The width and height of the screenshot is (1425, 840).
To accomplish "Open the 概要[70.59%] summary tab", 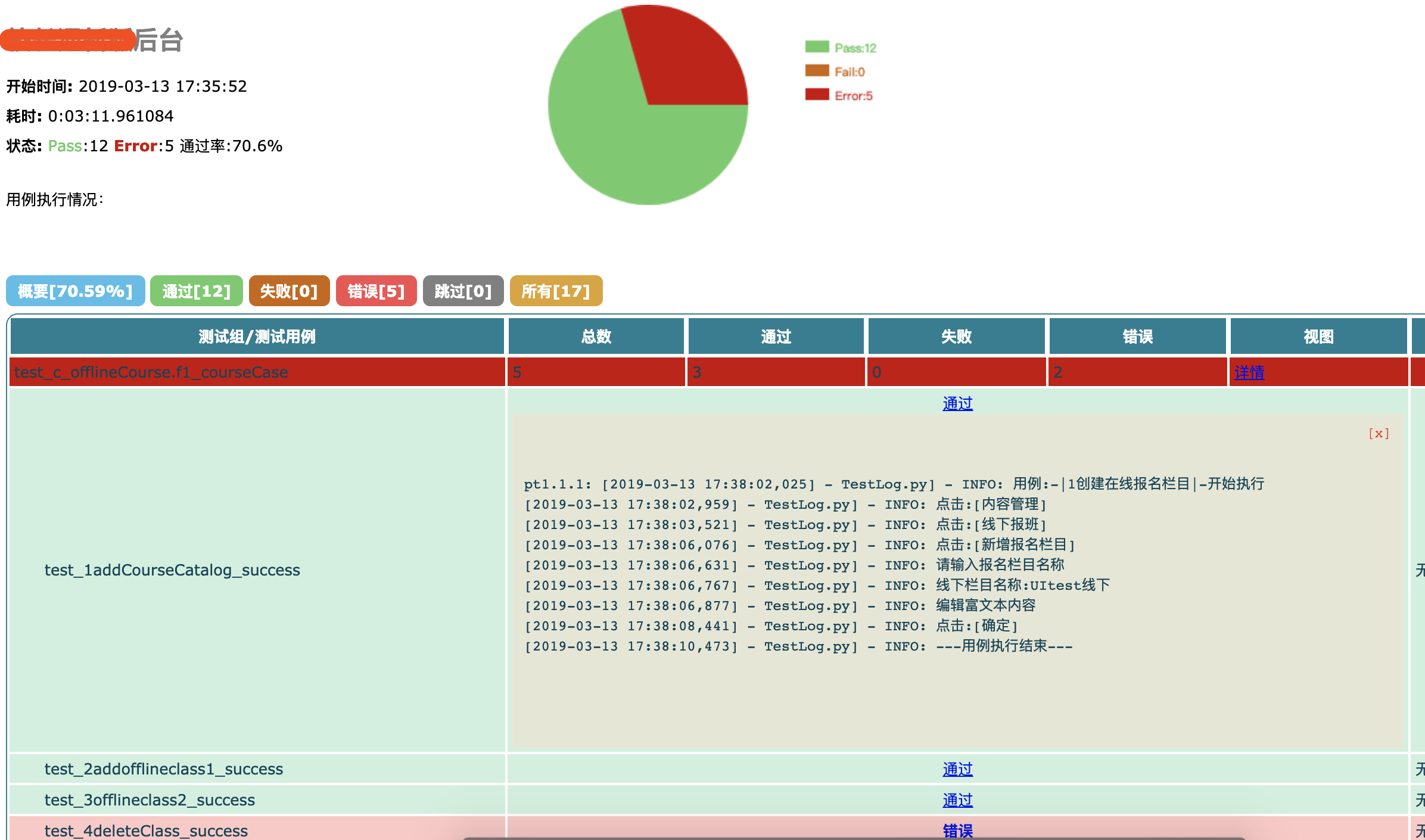I will pyautogui.click(x=75, y=291).
